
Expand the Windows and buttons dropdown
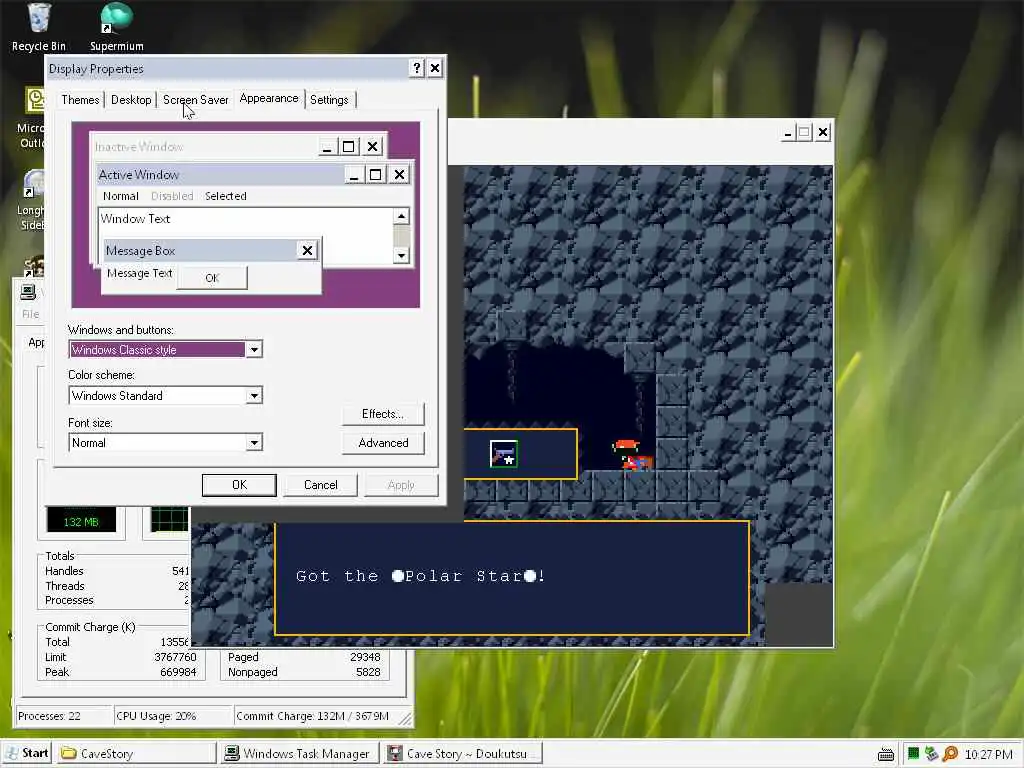(254, 350)
